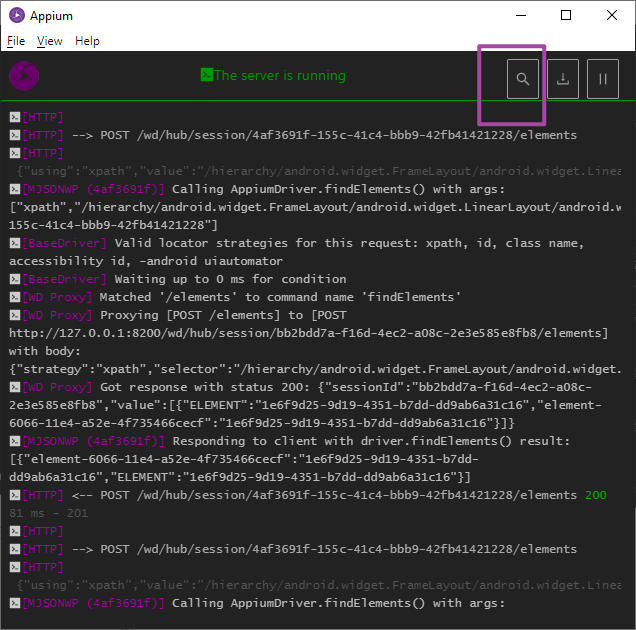Open the View menu
The width and height of the screenshot is (636, 630).
(49, 41)
